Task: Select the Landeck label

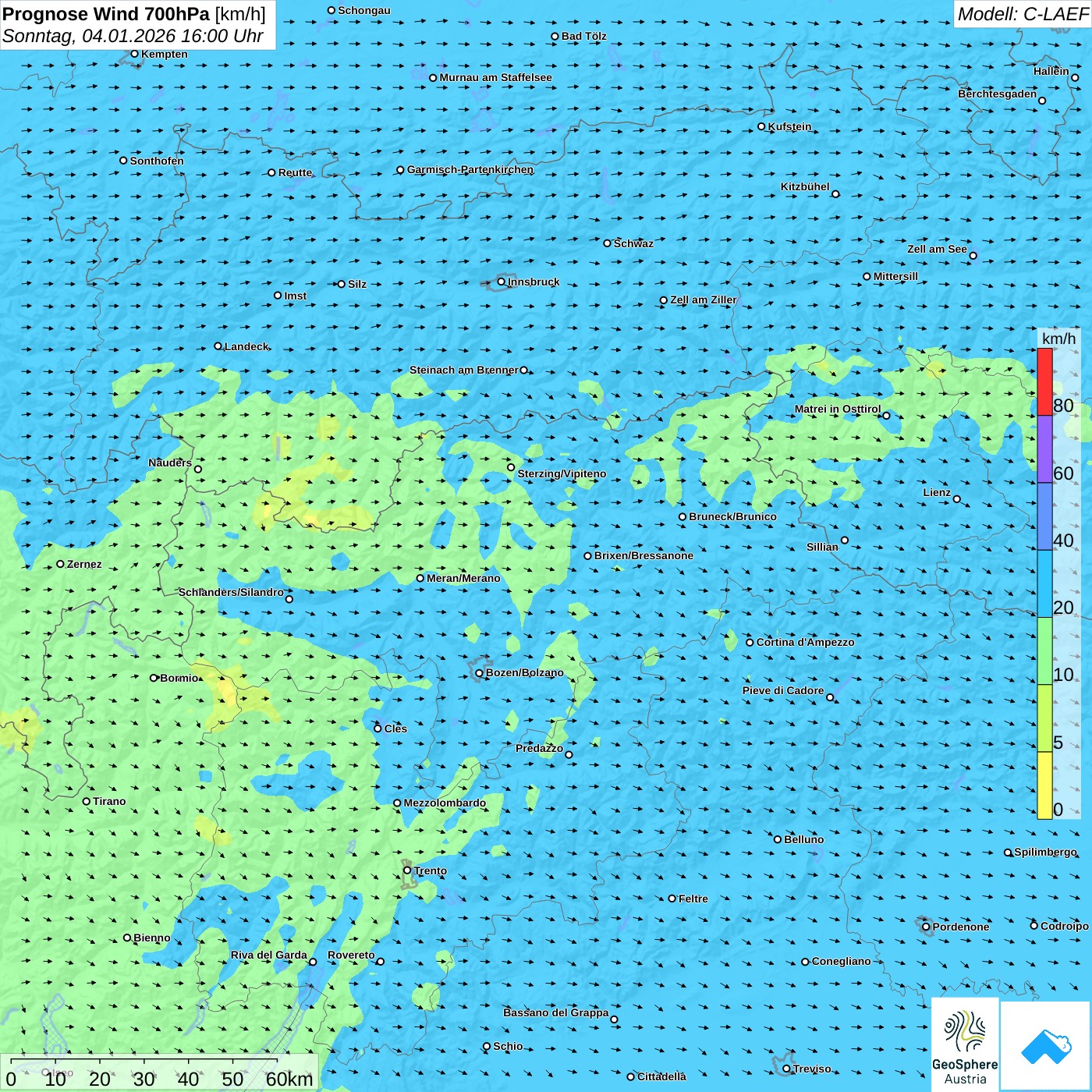Action: (x=246, y=346)
